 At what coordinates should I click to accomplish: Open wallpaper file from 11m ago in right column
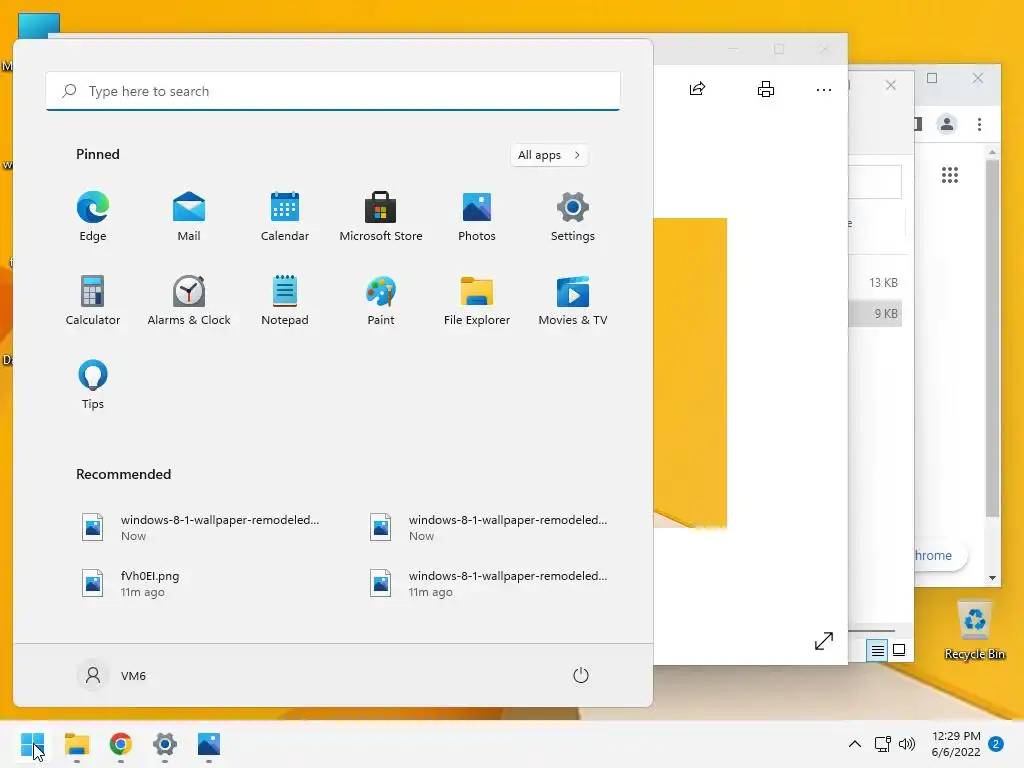pyautogui.click(x=490, y=583)
